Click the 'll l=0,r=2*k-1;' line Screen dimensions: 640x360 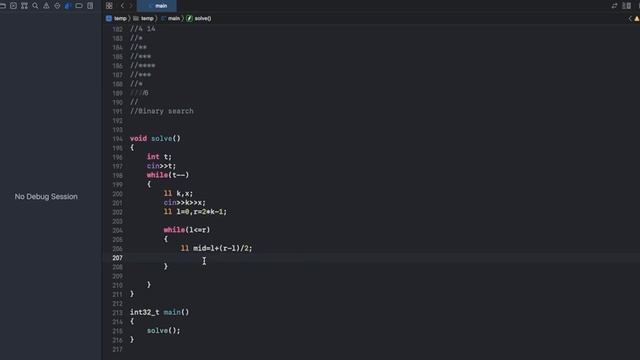pyautogui.click(x=195, y=211)
